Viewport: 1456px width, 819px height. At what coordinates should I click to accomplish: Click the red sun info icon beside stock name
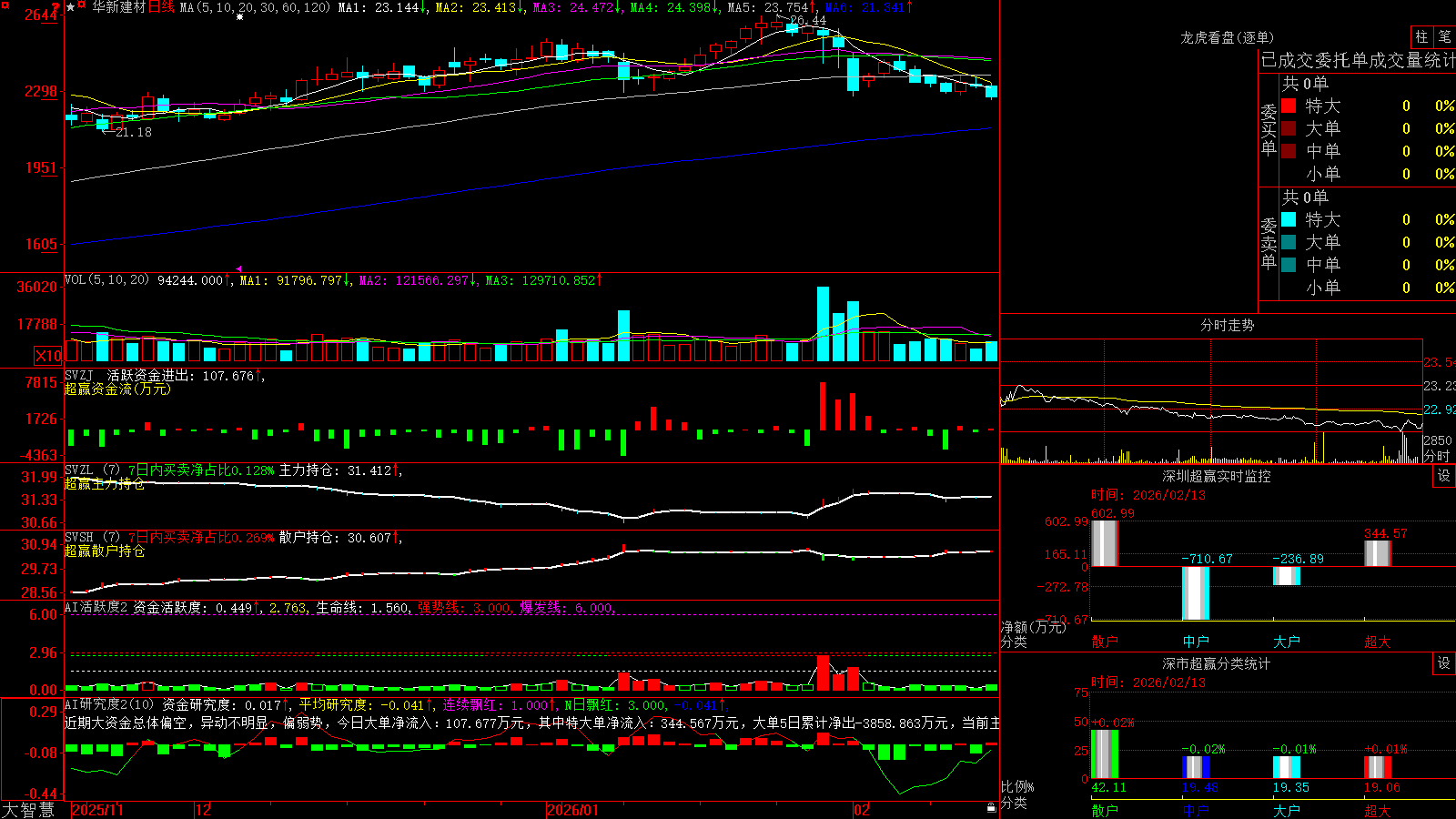[x=83, y=6]
